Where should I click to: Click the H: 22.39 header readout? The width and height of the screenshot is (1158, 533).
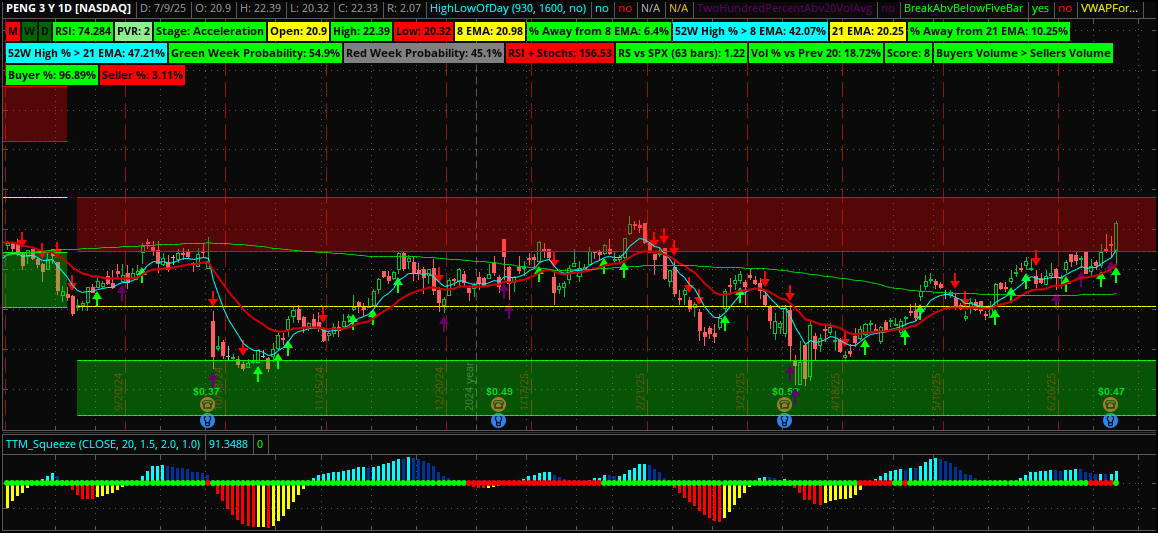(x=262, y=9)
